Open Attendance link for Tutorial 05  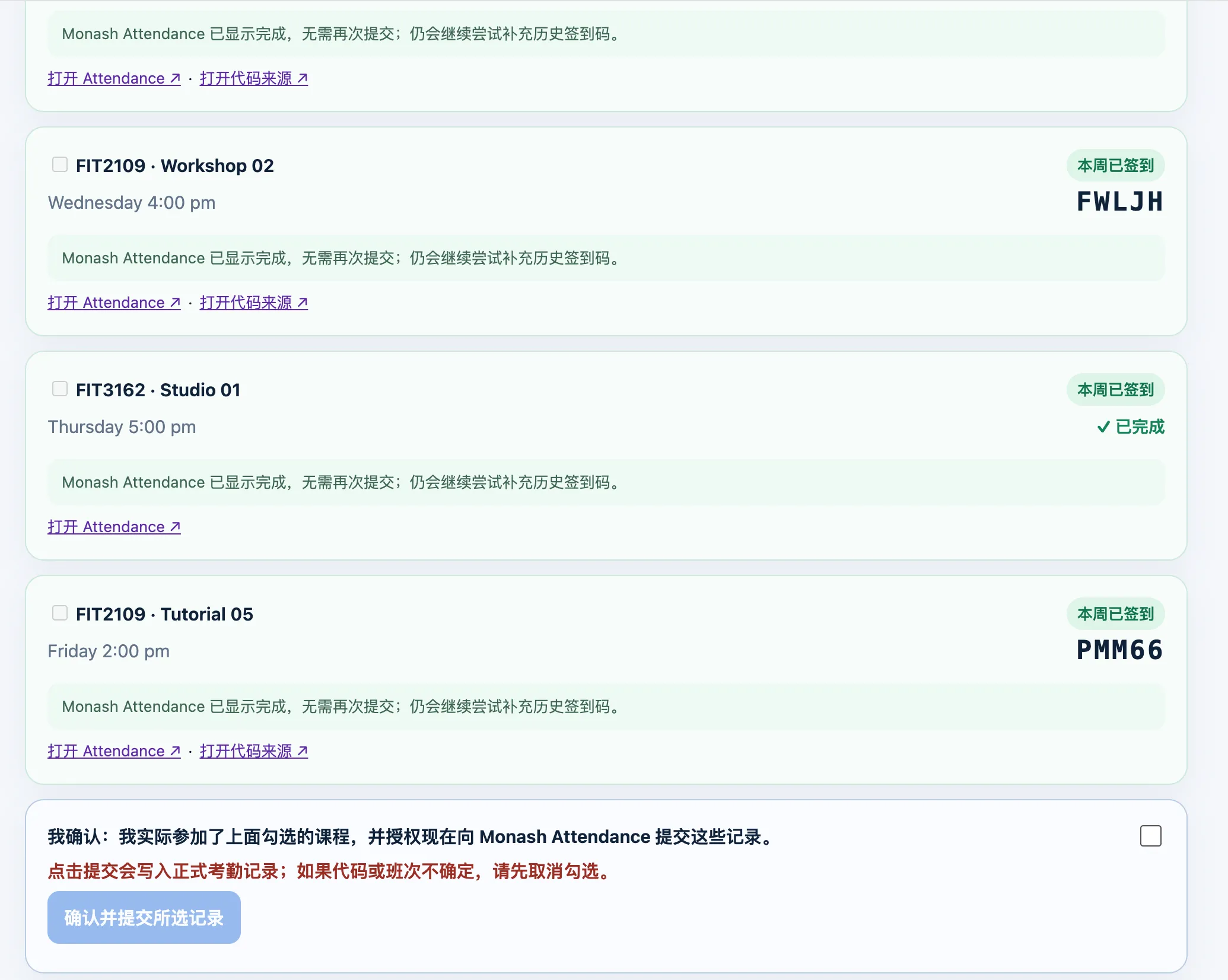(114, 751)
